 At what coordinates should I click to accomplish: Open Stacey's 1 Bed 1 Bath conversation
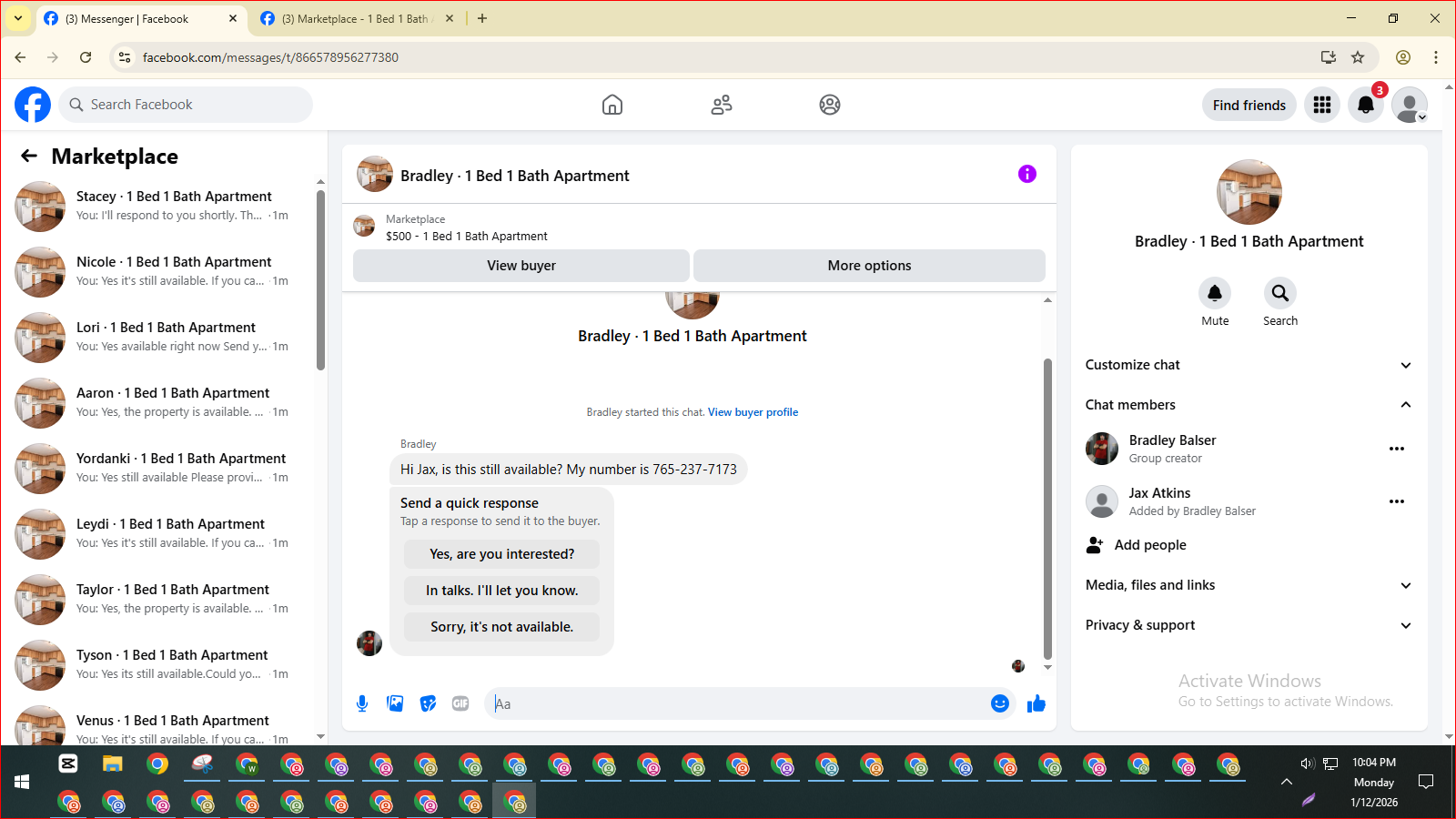[162, 207]
